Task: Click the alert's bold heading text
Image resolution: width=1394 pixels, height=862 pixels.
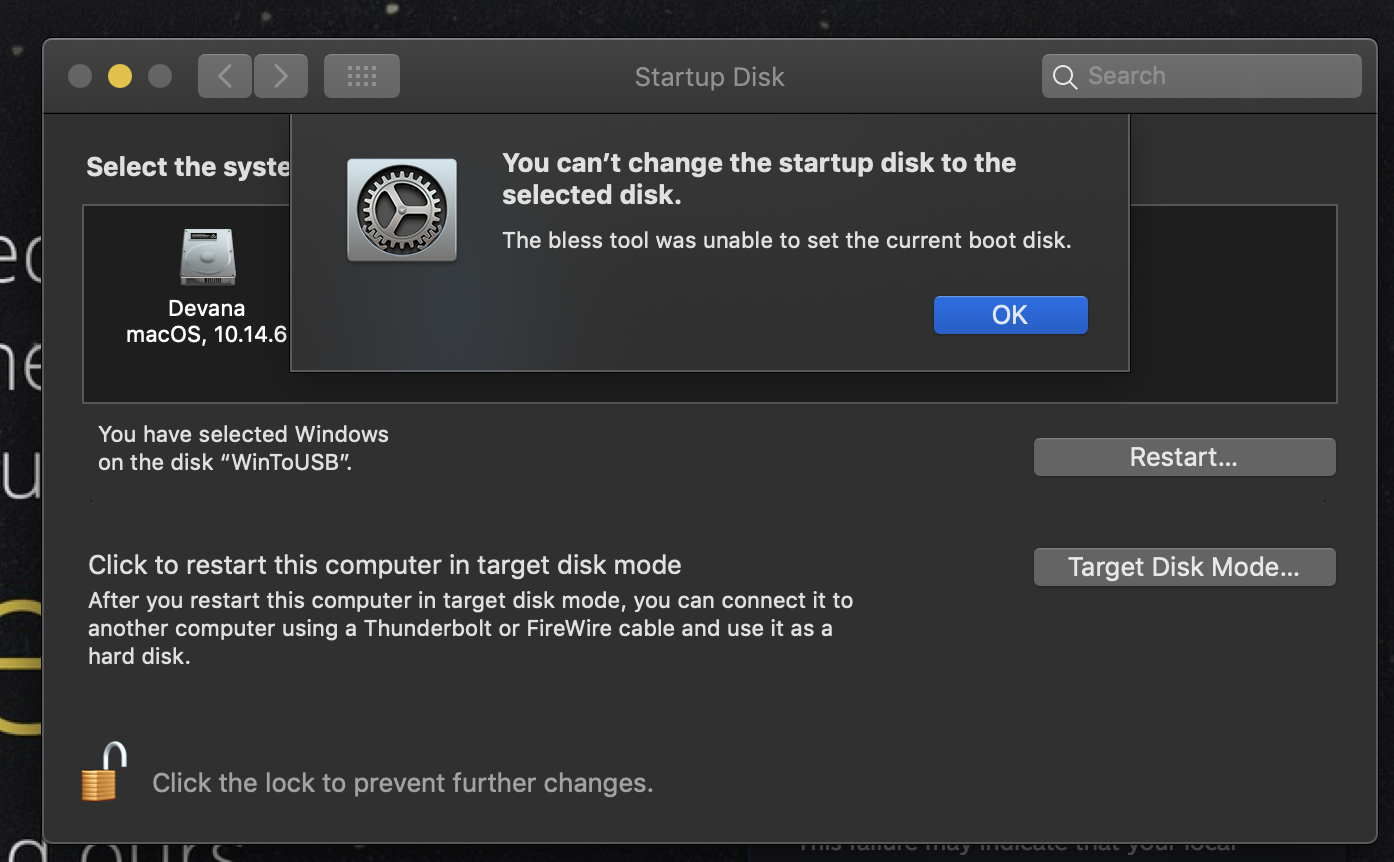Action: [759, 178]
